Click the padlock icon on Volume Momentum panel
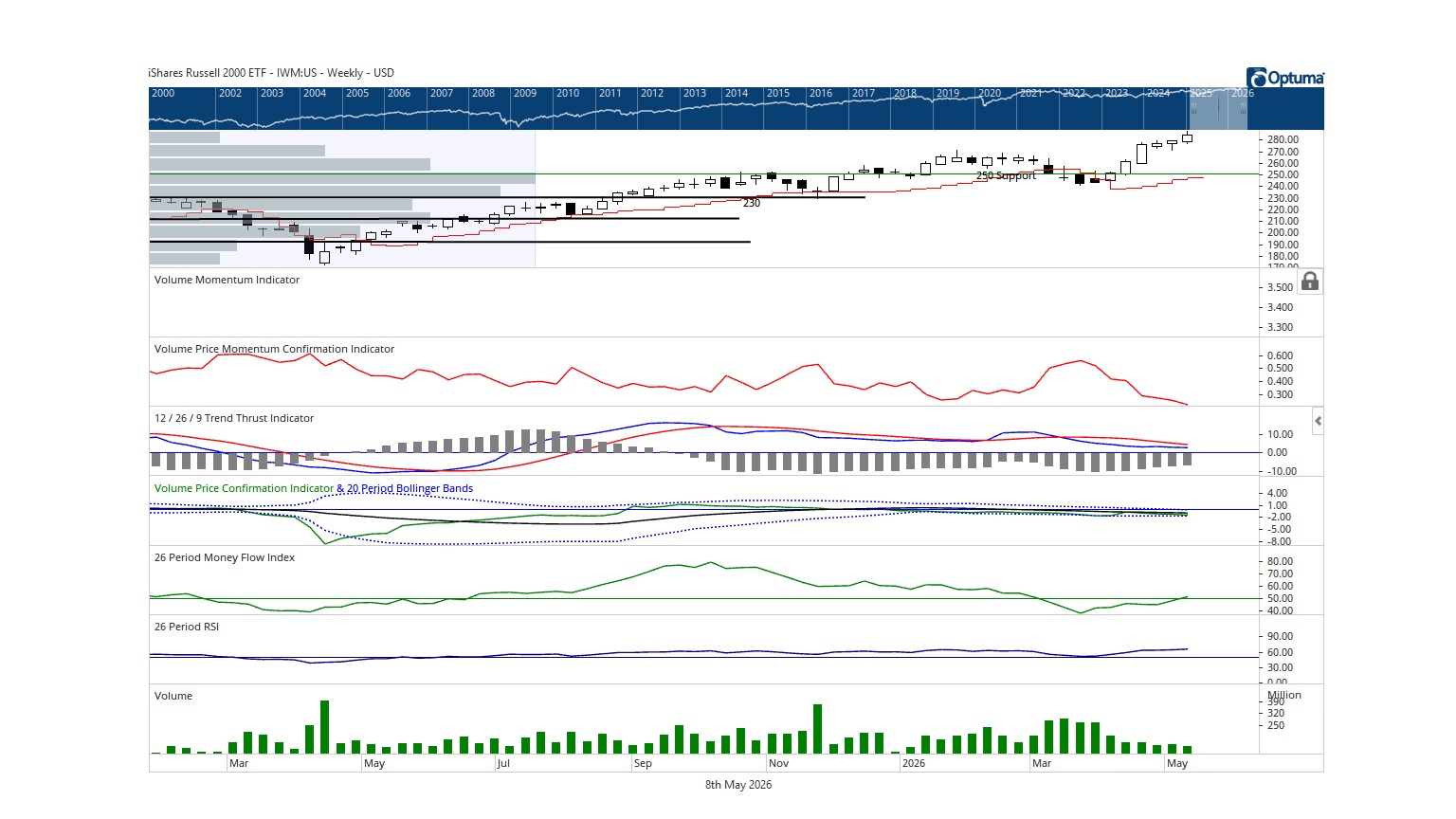The width and height of the screenshot is (1456, 819). [x=1309, y=282]
